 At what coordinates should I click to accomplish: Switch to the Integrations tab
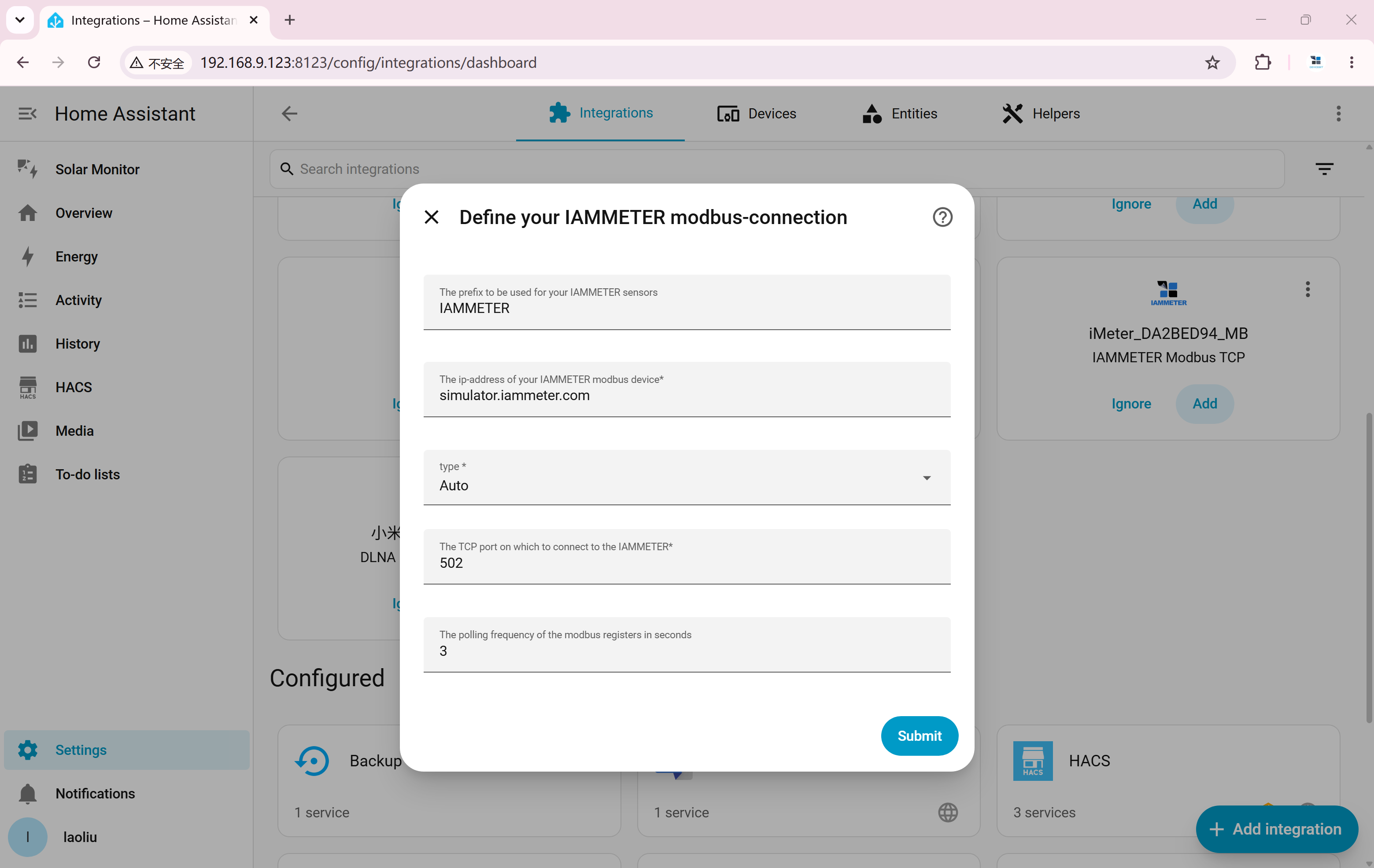point(600,114)
